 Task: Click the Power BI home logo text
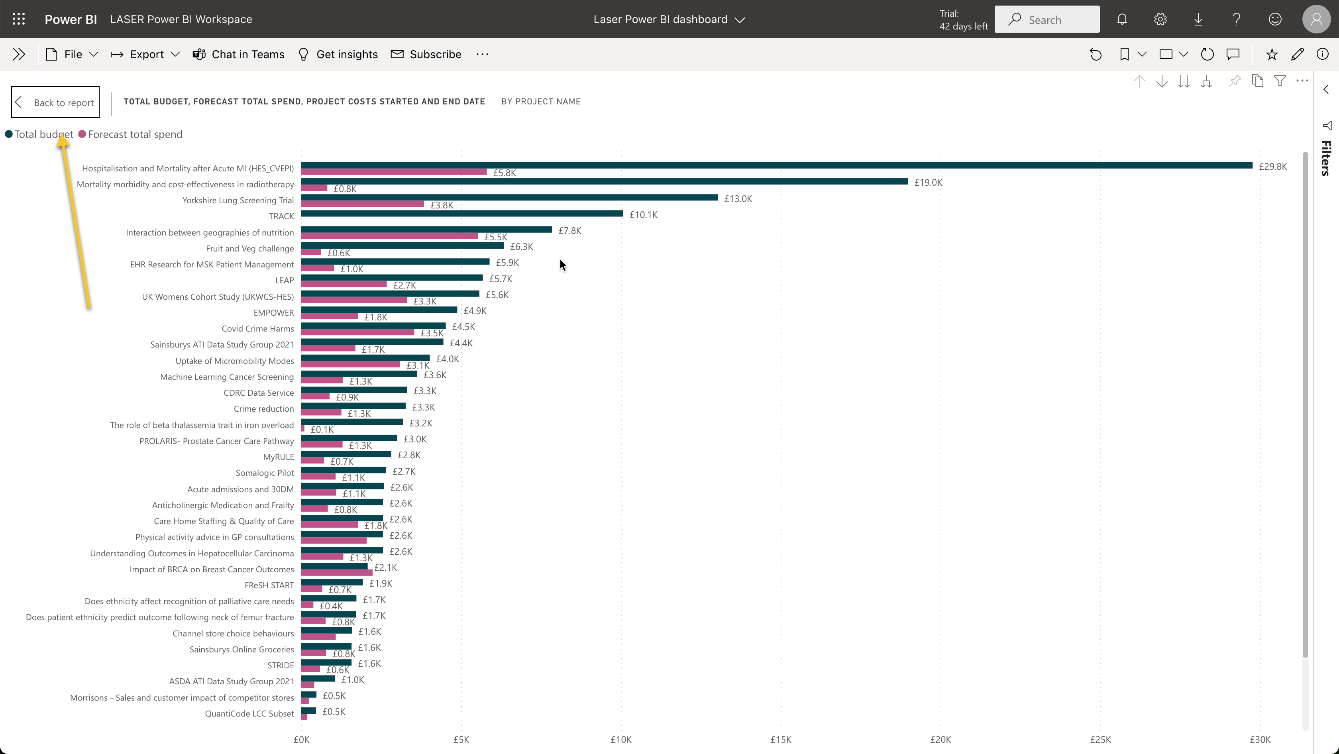(x=70, y=19)
